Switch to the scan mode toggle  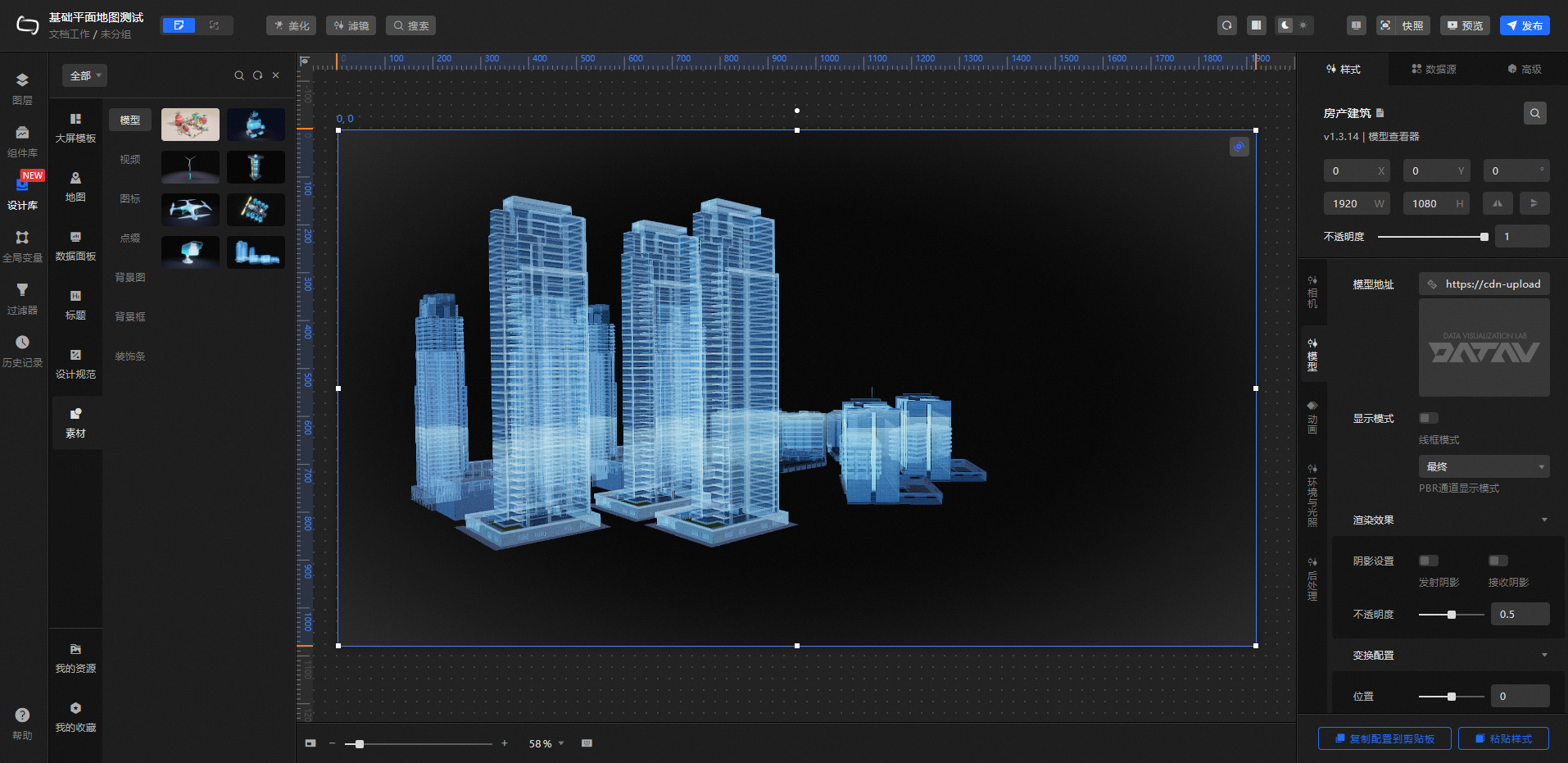pos(215,25)
